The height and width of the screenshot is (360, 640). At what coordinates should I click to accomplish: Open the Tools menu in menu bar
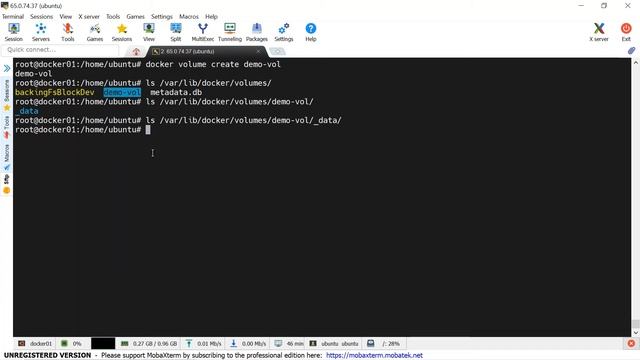click(113, 17)
